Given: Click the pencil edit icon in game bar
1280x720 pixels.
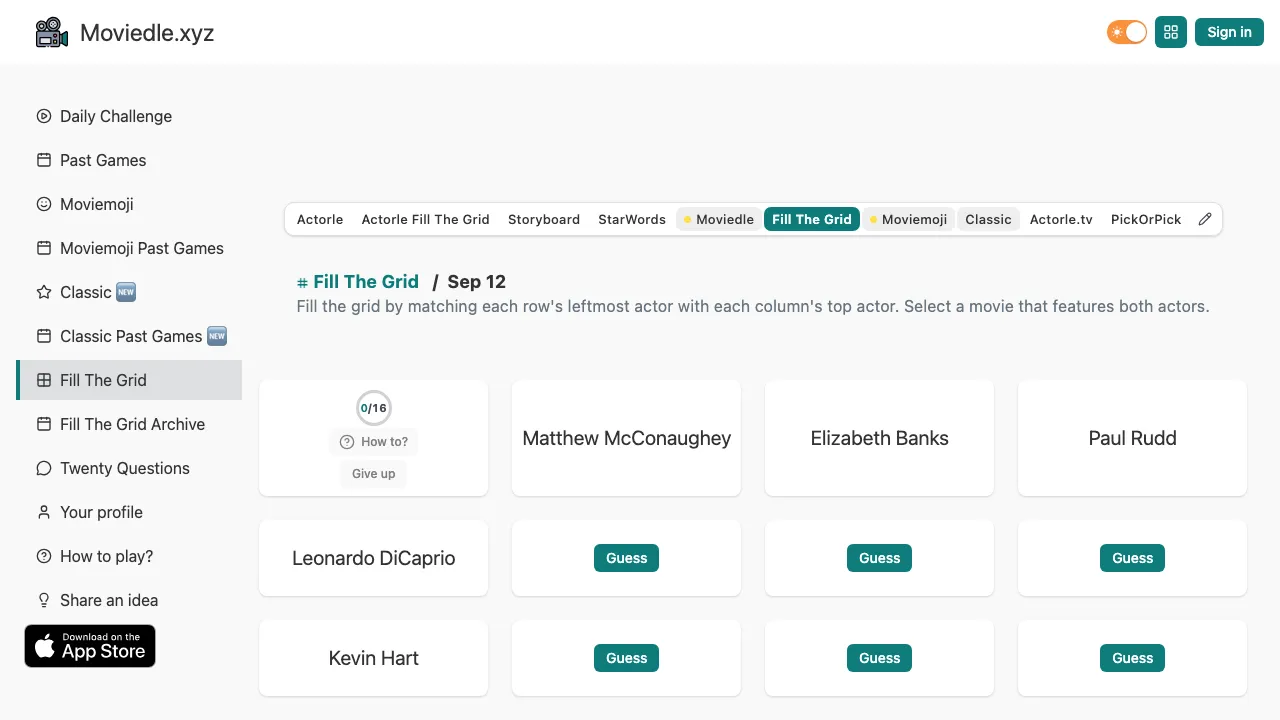Looking at the screenshot, I should (1205, 219).
